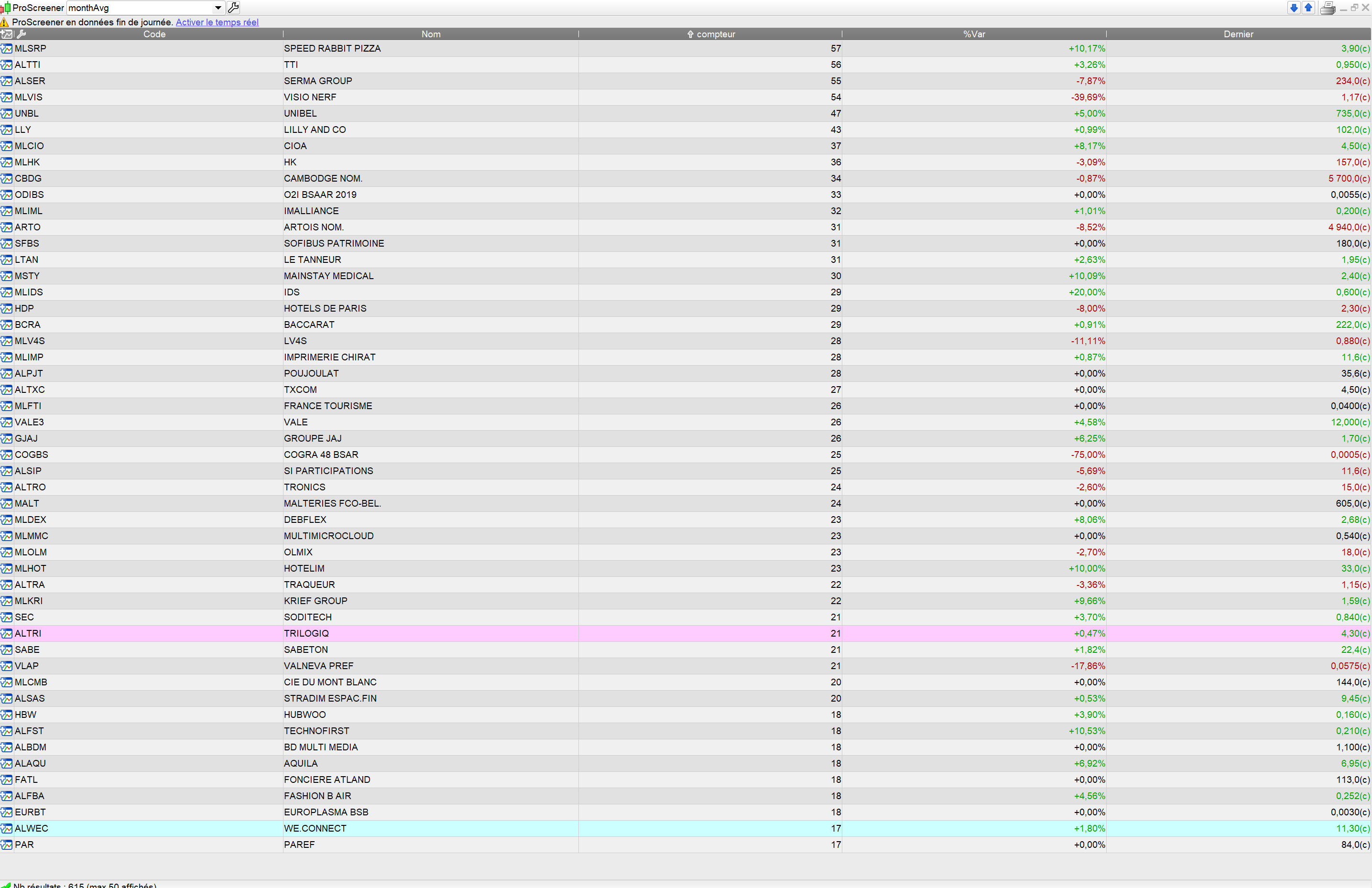Restore the ProScreener window size button

1354,8
